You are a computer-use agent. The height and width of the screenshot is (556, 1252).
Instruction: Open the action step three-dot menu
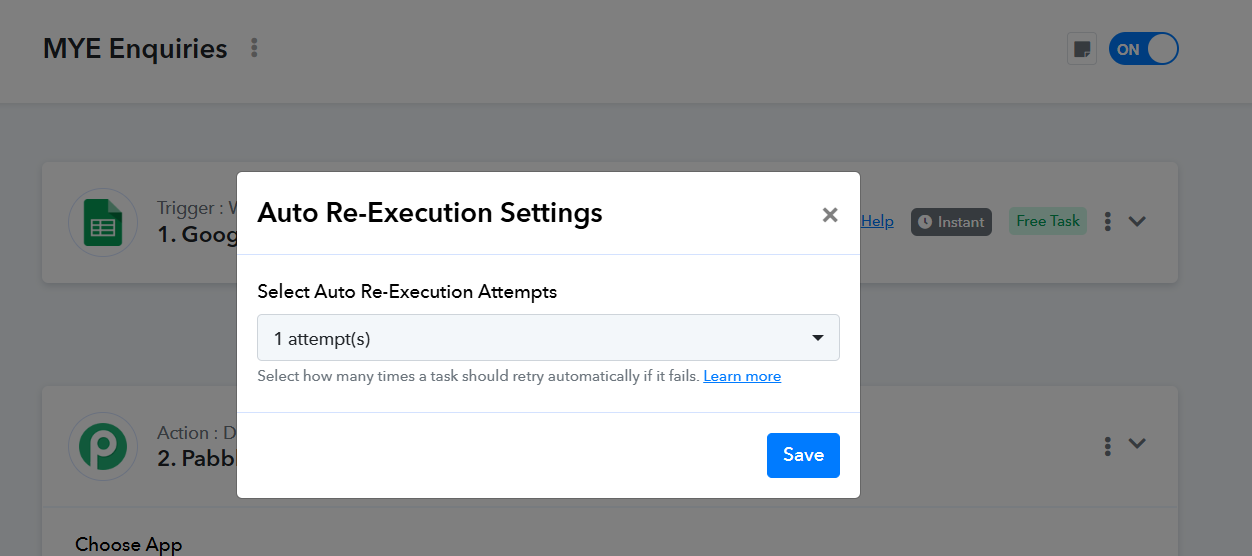(1107, 444)
